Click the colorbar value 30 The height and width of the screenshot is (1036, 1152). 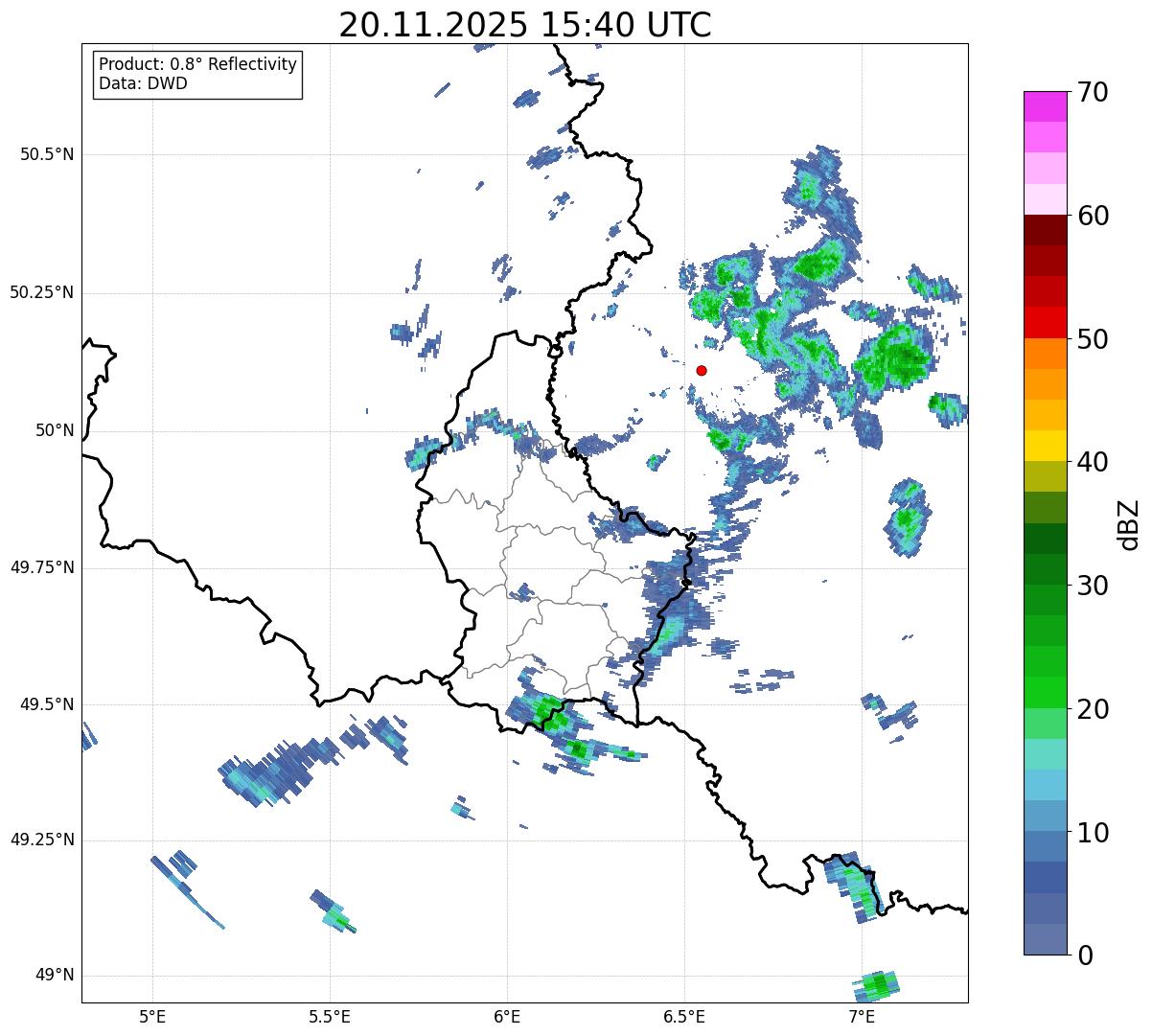coord(1093,586)
